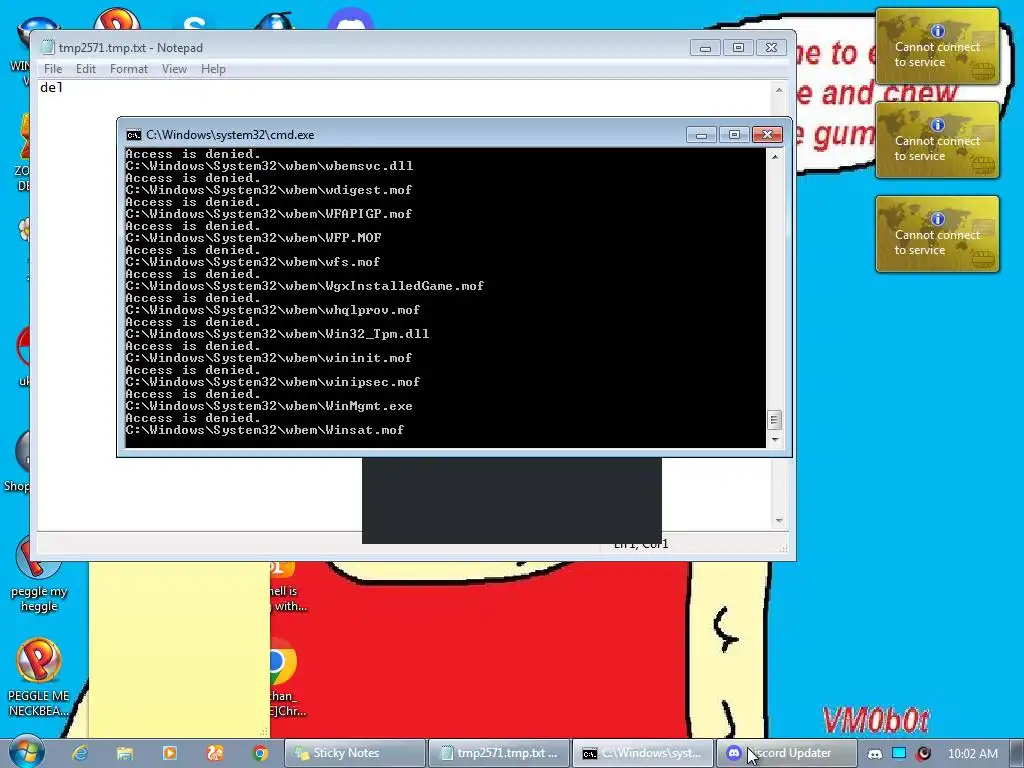Click the info icon on bottom weather gadget
Image resolution: width=1024 pixels, height=768 pixels.
(938, 219)
